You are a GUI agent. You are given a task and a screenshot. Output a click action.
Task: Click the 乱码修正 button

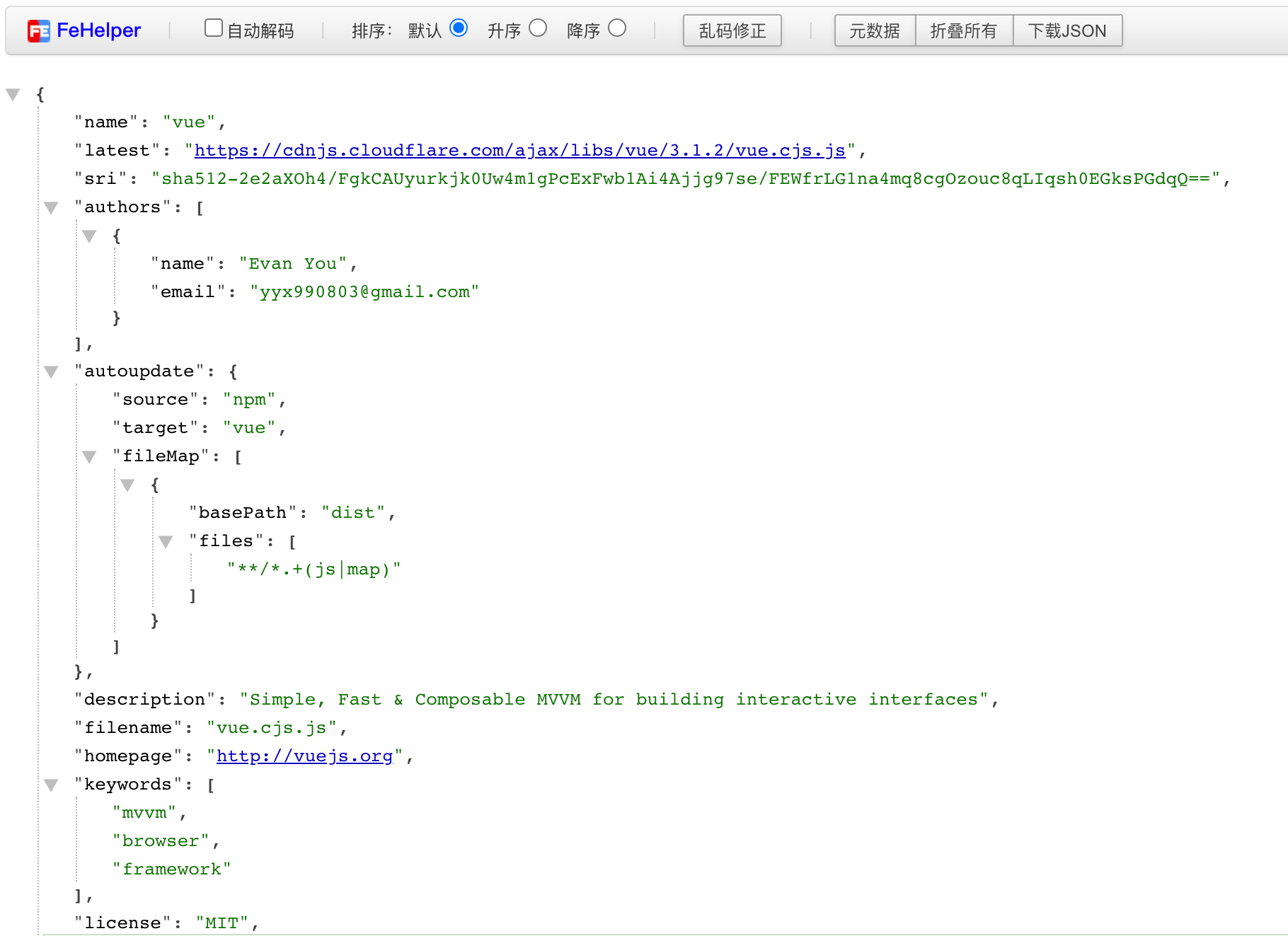pyautogui.click(x=732, y=30)
